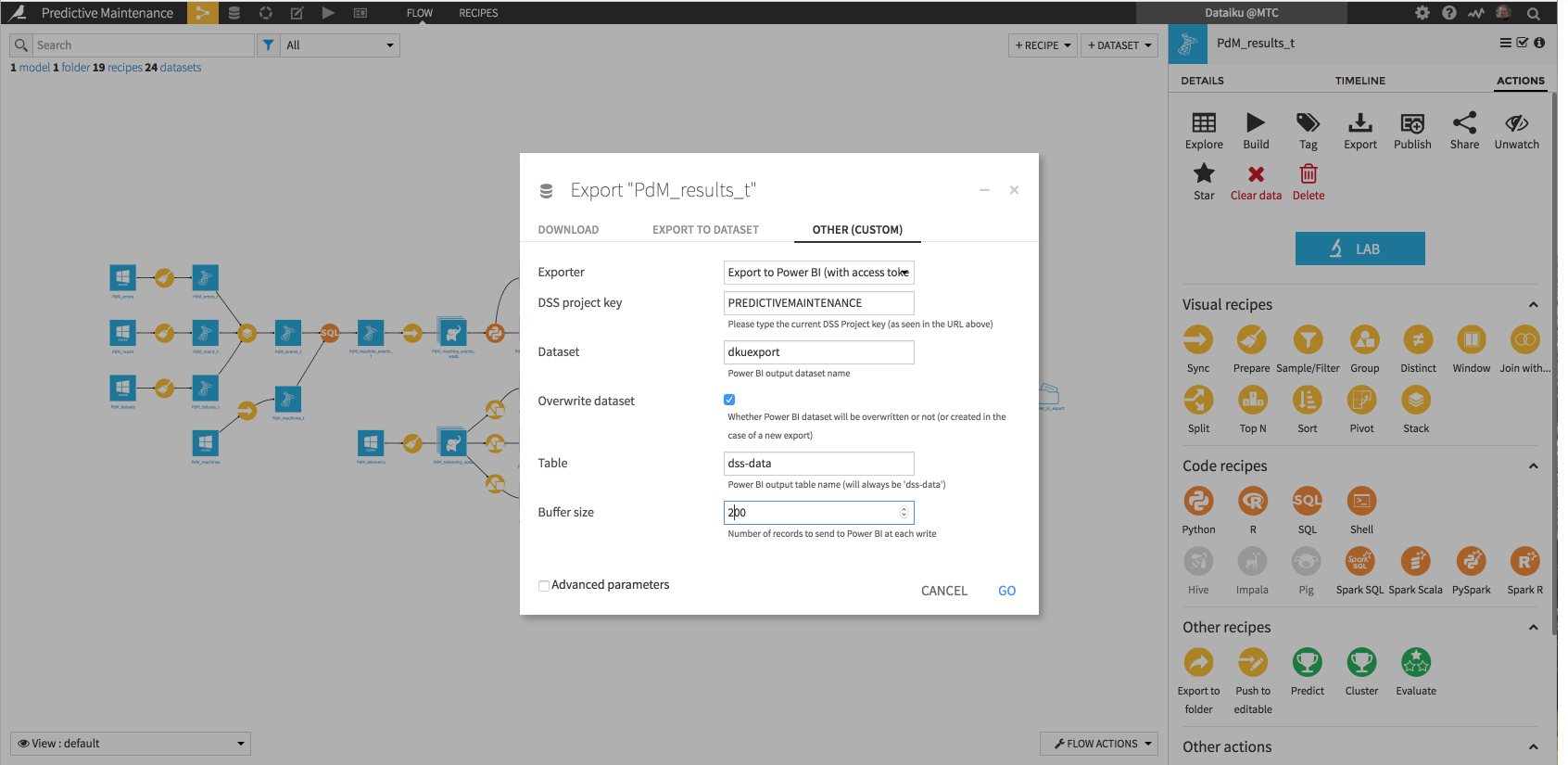Switch to the DOWNLOAD tab
Viewport: 1568px width, 765px height.
point(568,230)
